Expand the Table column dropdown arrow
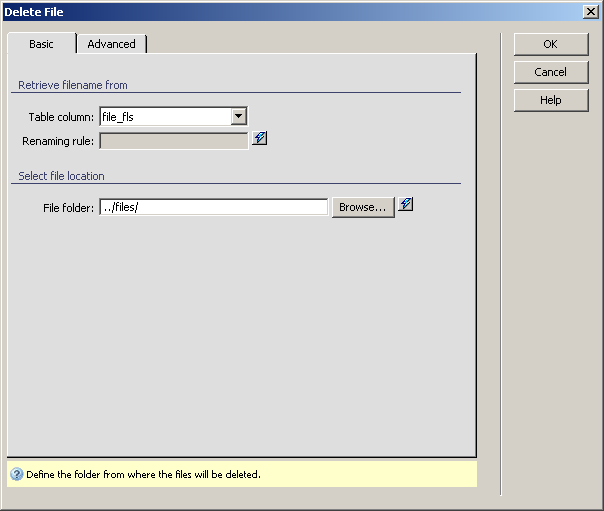Viewport: 604px width, 511px height. tap(238, 117)
